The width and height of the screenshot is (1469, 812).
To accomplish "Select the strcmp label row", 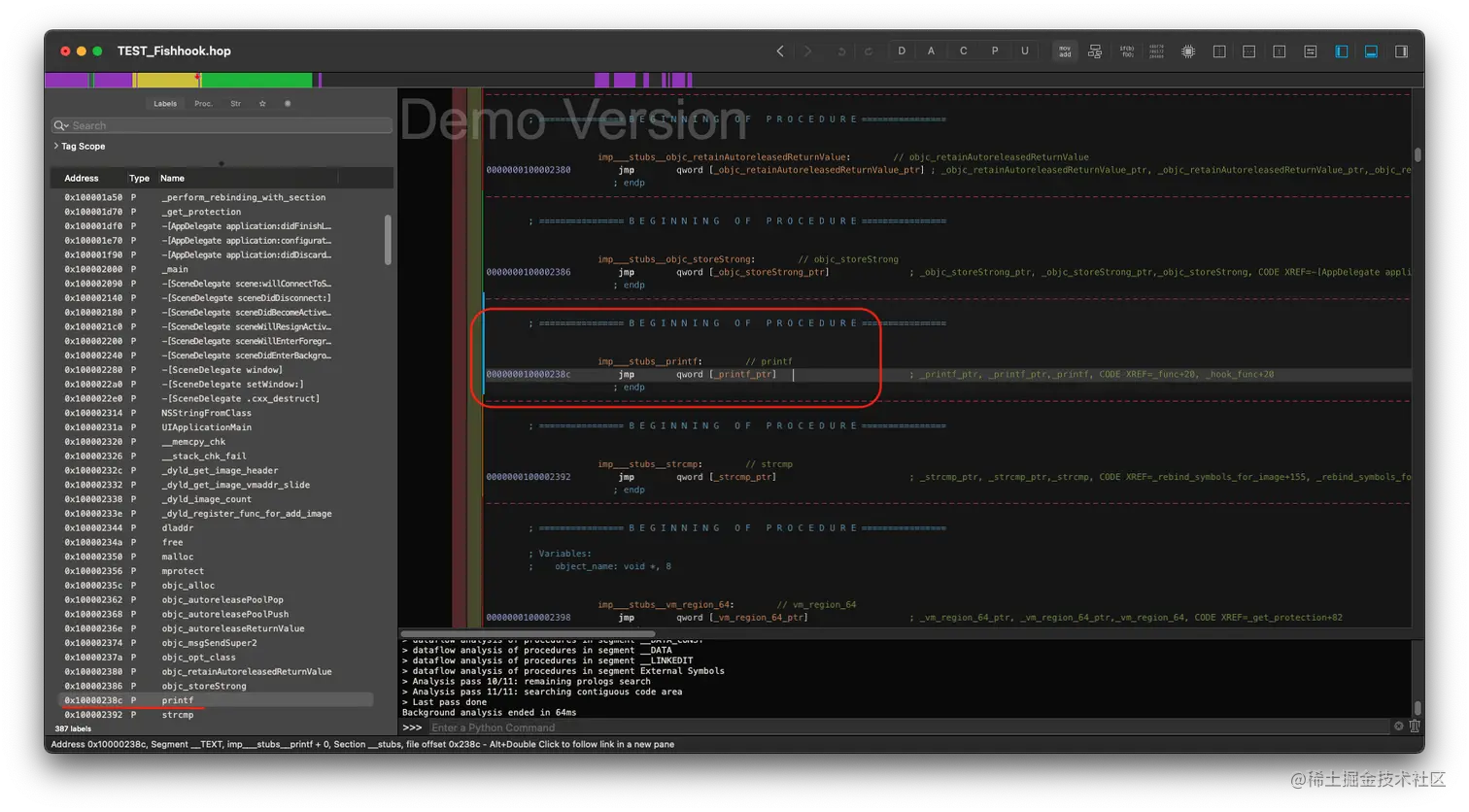I will (218, 715).
